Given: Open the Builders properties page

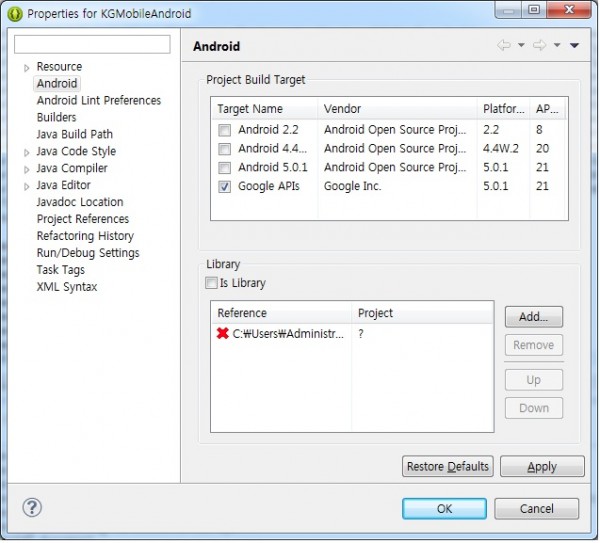Looking at the screenshot, I should pyautogui.click(x=56, y=117).
